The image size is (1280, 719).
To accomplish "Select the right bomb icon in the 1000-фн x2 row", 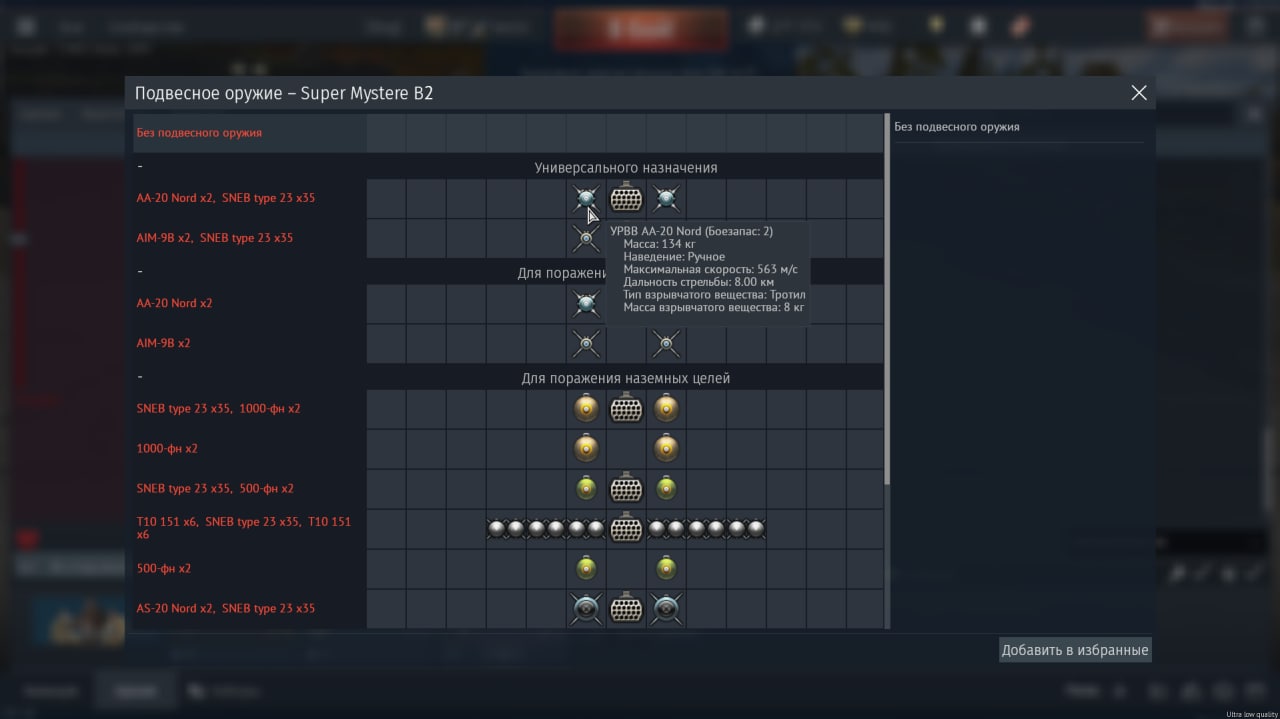I will (x=666, y=449).
